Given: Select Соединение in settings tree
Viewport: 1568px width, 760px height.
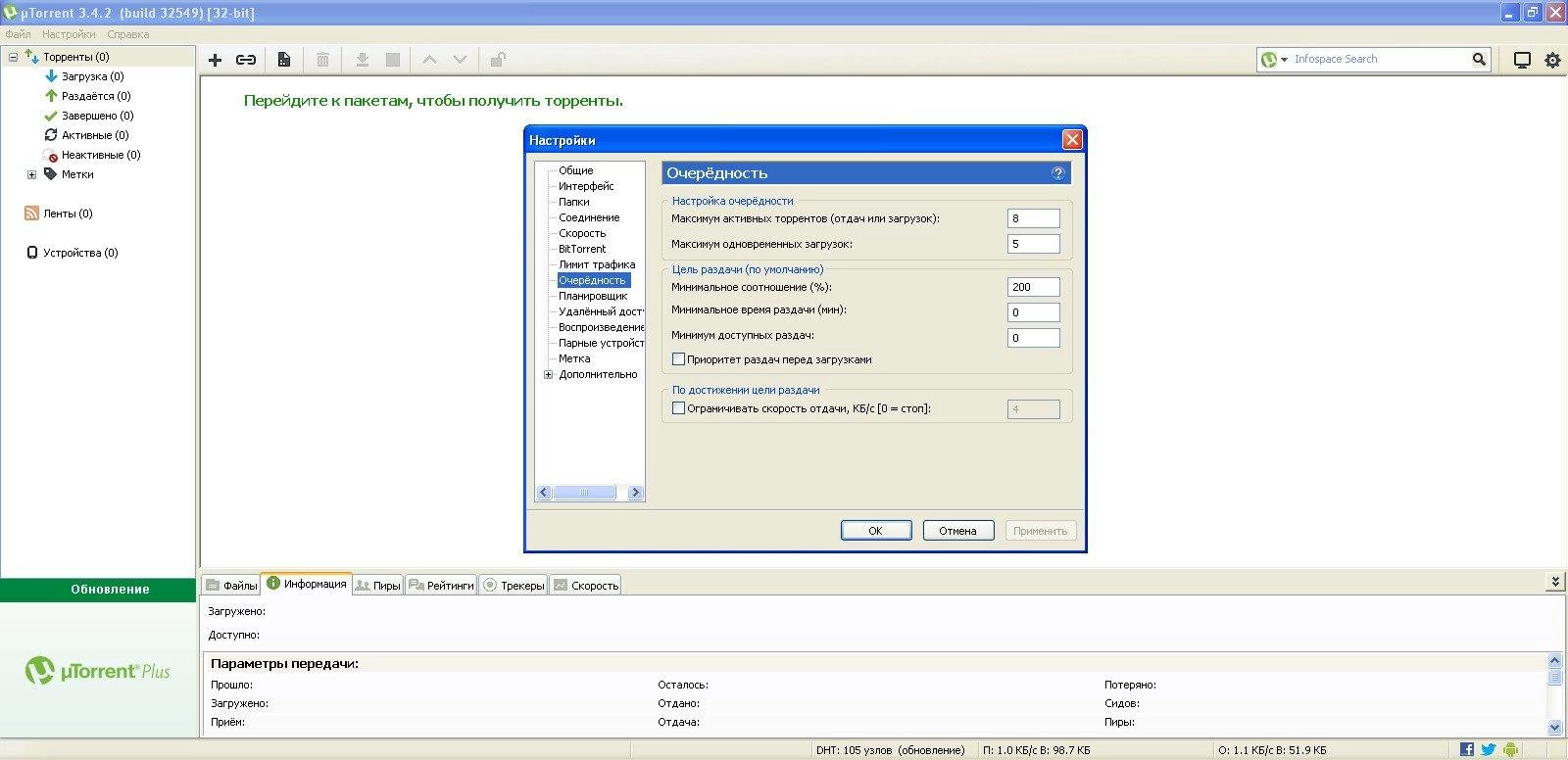Looking at the screenshot, I should click(589, 217).
